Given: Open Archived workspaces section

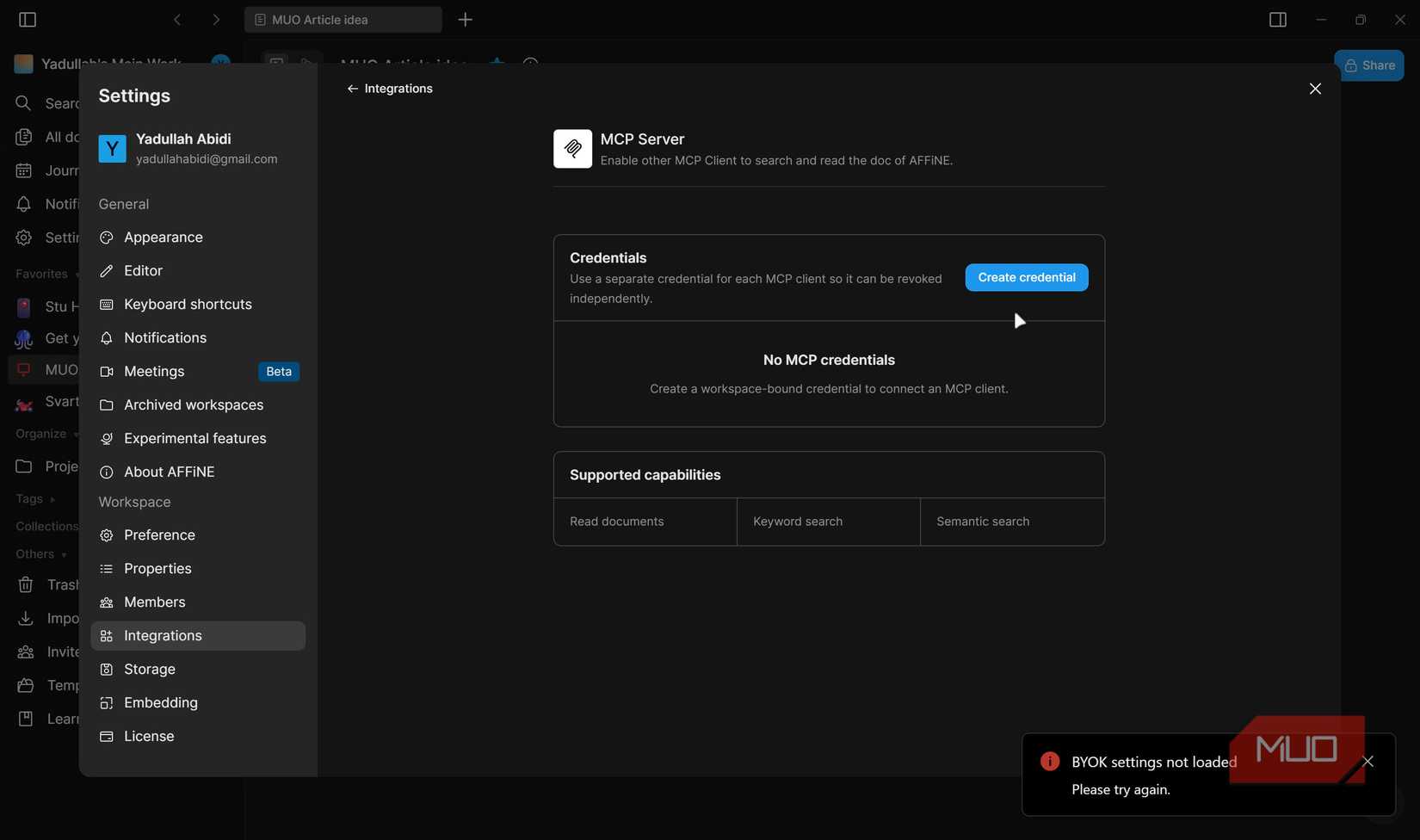Looking at the screenshot, I should 198,405.
